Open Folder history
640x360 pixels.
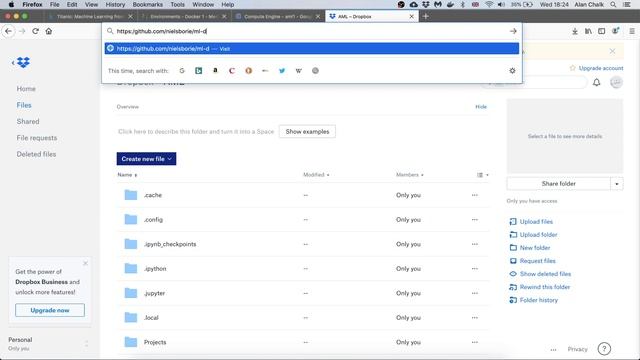(x=538, y=300)
